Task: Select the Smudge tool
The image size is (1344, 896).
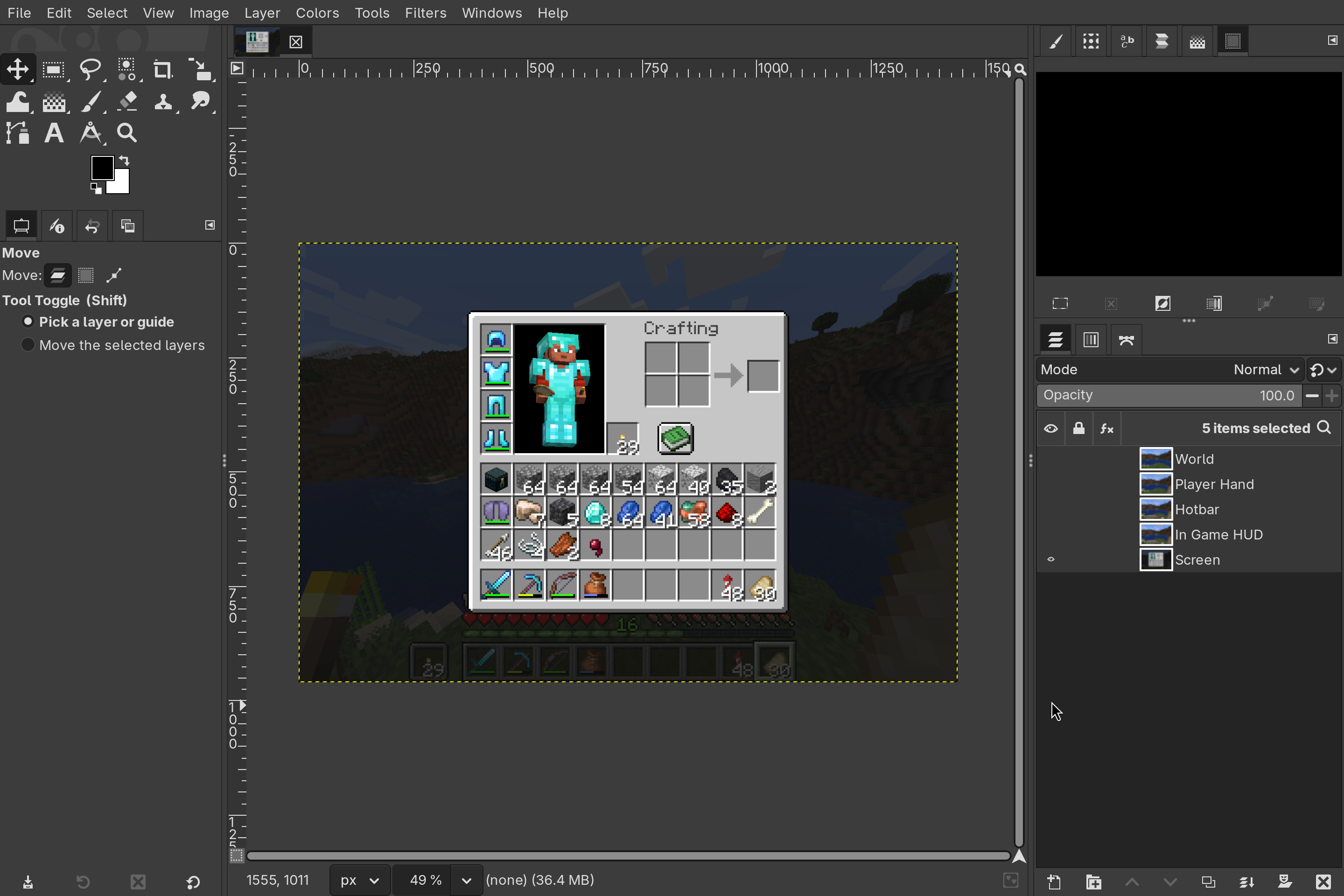Action: click(200, 101)
